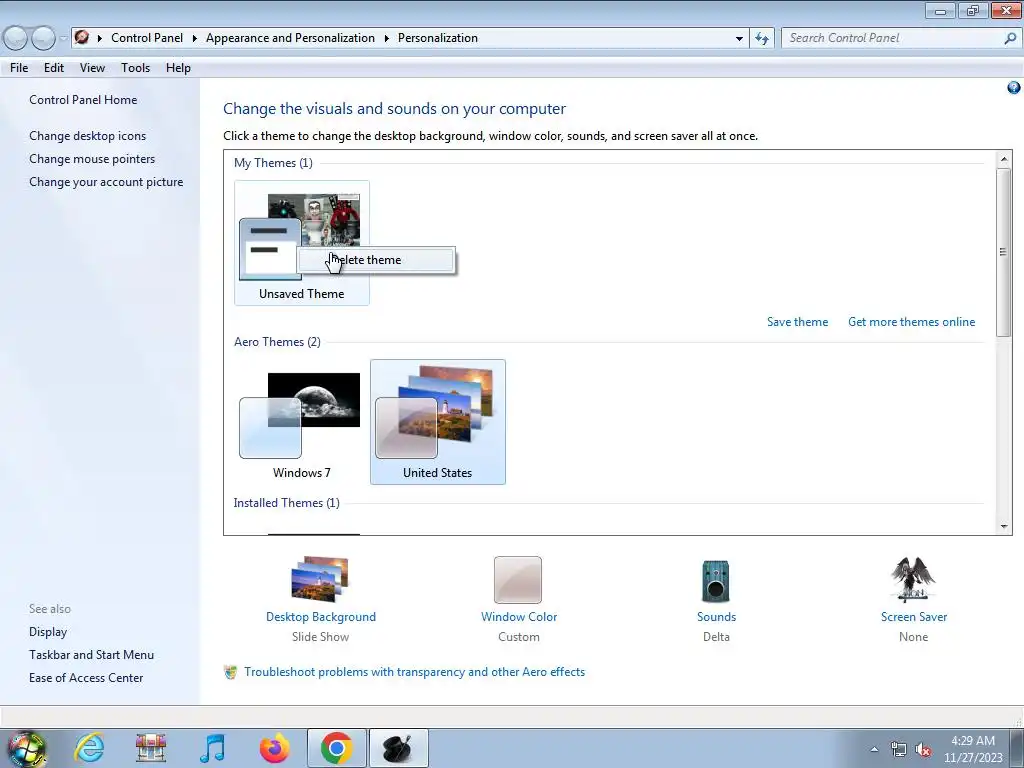Click the Window Color text link
Screen dimensions: 1024x768
pyautogui.click(x=519, y=617)
